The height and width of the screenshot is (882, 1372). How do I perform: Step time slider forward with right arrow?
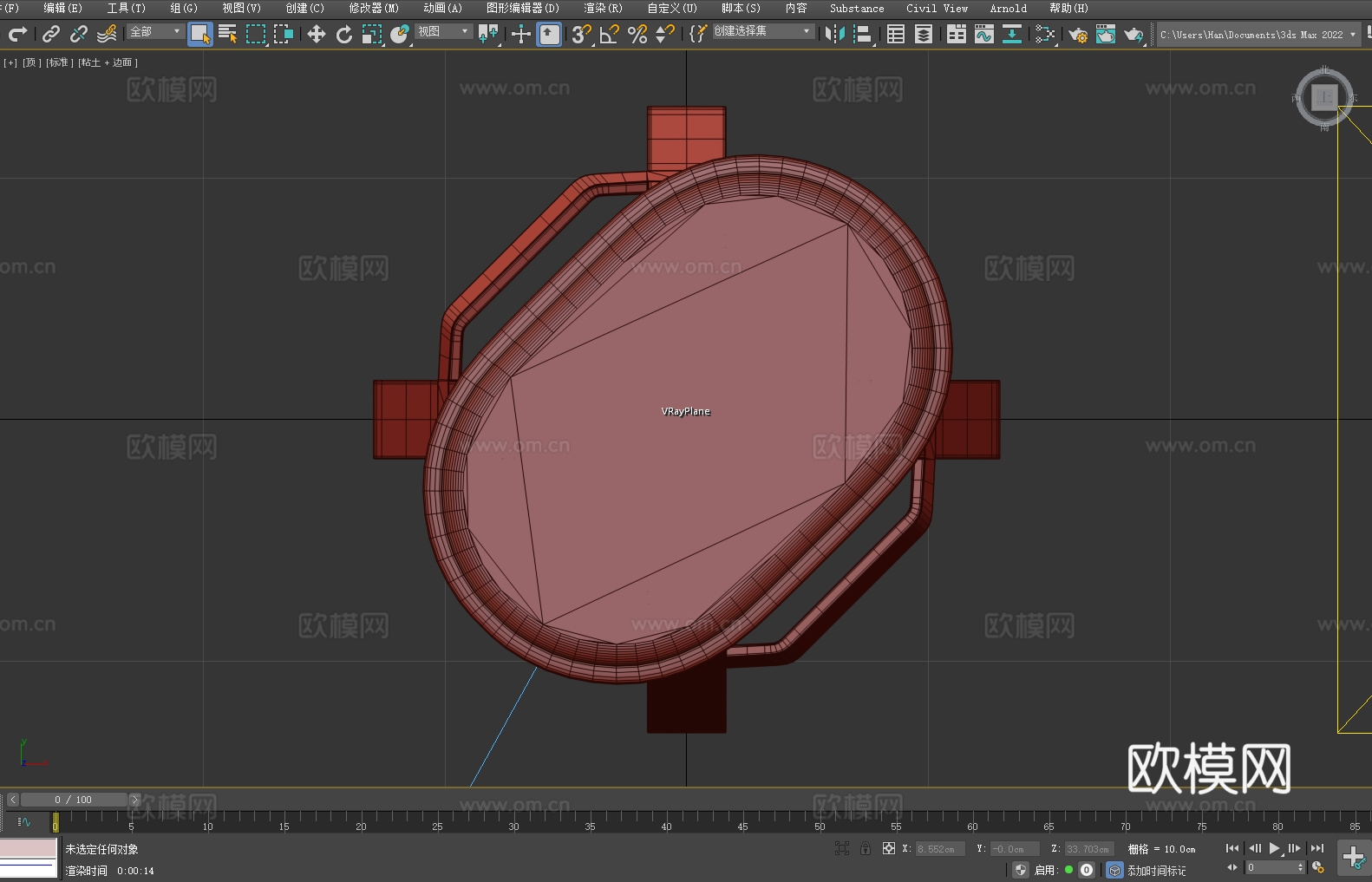click(x=134, y=800)
